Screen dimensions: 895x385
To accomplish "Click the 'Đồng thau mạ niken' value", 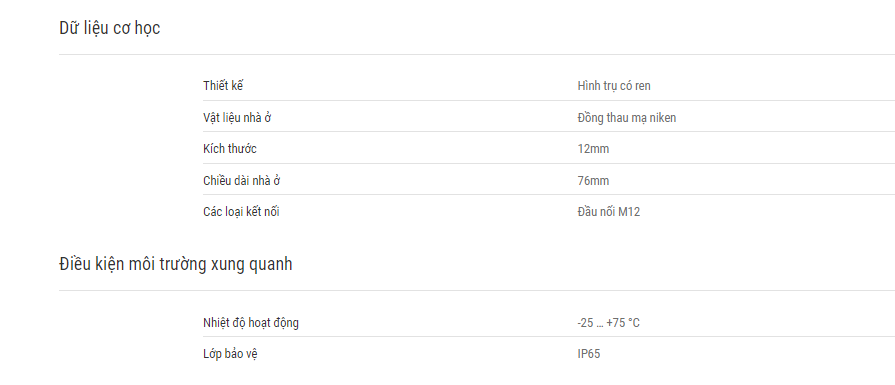I will 627,118.
